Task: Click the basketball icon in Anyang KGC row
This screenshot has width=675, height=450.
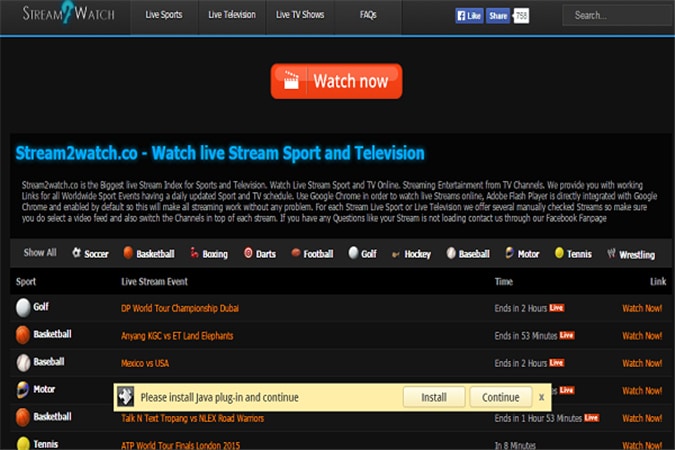Action: tap(23, 335)
